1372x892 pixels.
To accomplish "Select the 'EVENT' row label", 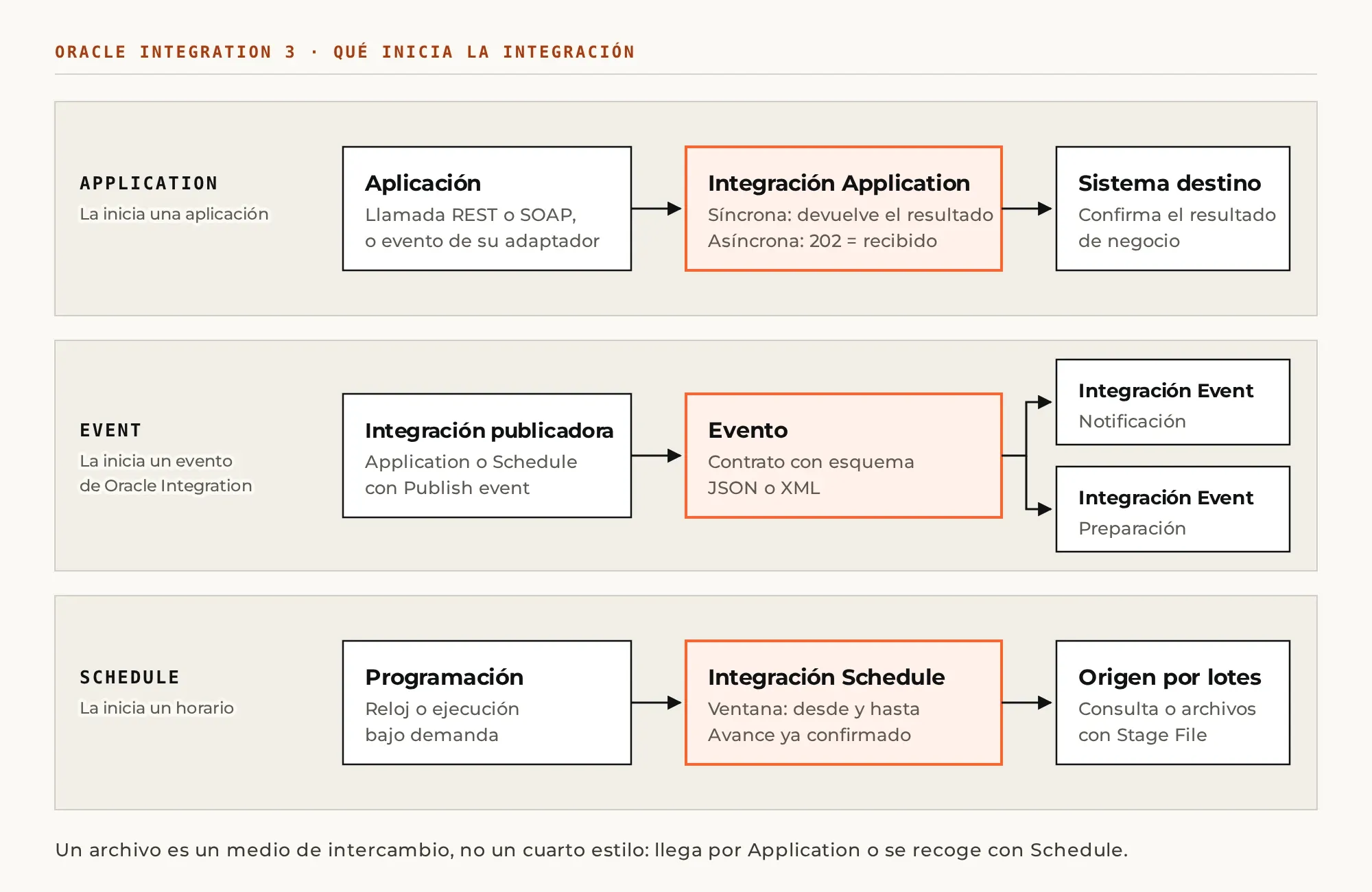I will pyautogui.click(x=110, y=430).
